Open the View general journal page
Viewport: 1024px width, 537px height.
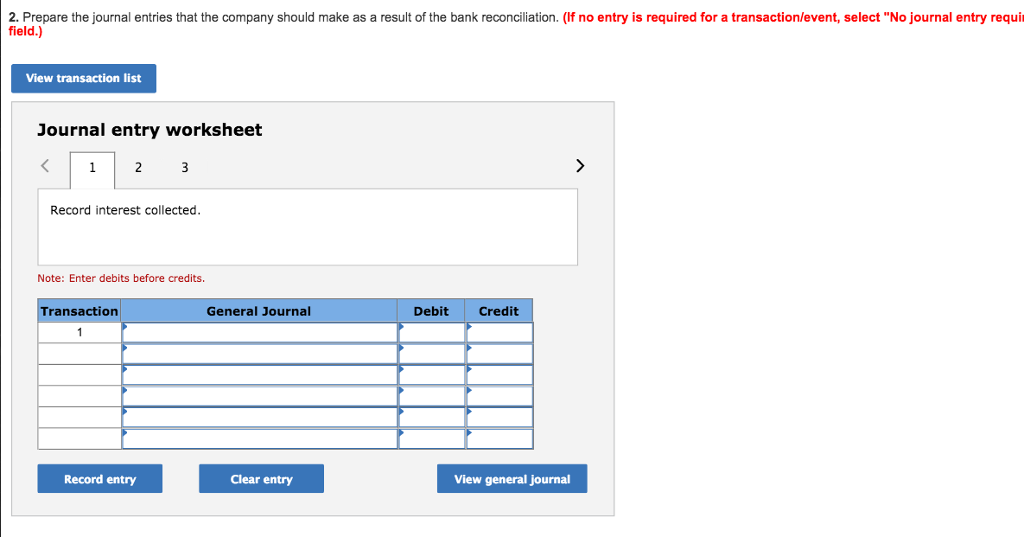512,479
